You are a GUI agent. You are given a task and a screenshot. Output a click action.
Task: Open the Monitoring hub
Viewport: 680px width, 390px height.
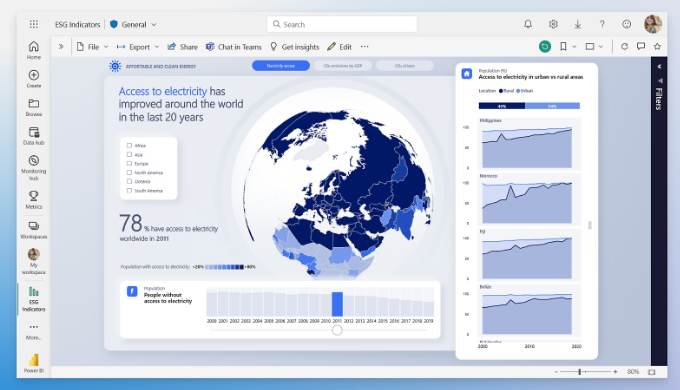coord(33,168)
